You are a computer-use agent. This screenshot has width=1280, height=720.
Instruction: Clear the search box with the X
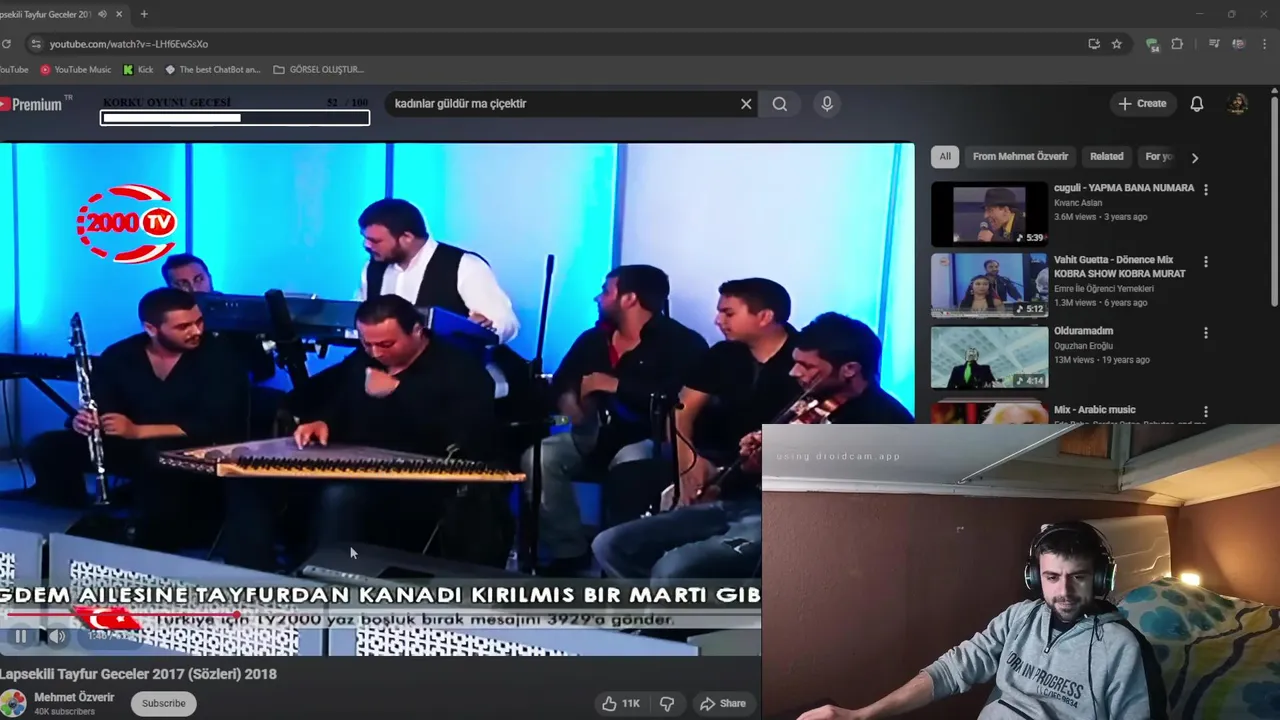click(746, 104)
